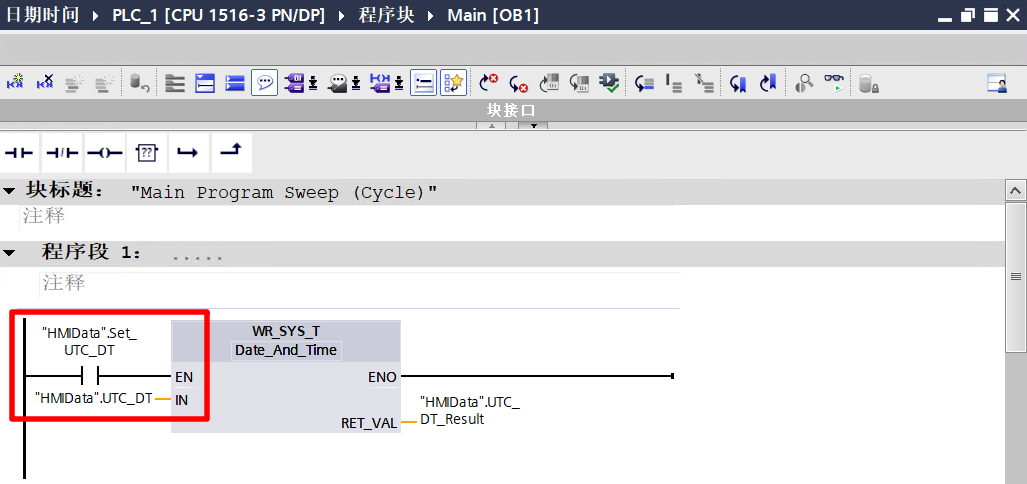Close the branch in the rung
This screenshot has height=484, width=1027.
pyautogui.click(x=231, y=153)
